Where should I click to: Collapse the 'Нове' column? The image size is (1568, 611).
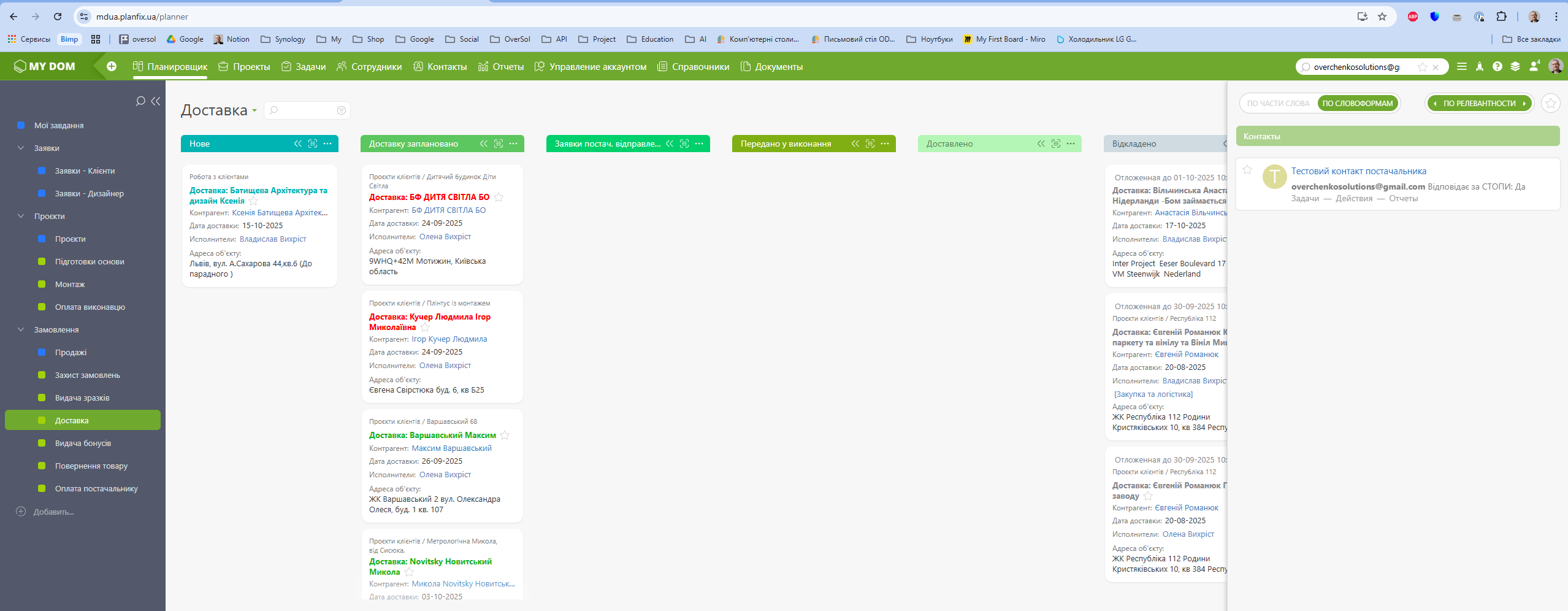pyautogui.click(x=298, y=144)
